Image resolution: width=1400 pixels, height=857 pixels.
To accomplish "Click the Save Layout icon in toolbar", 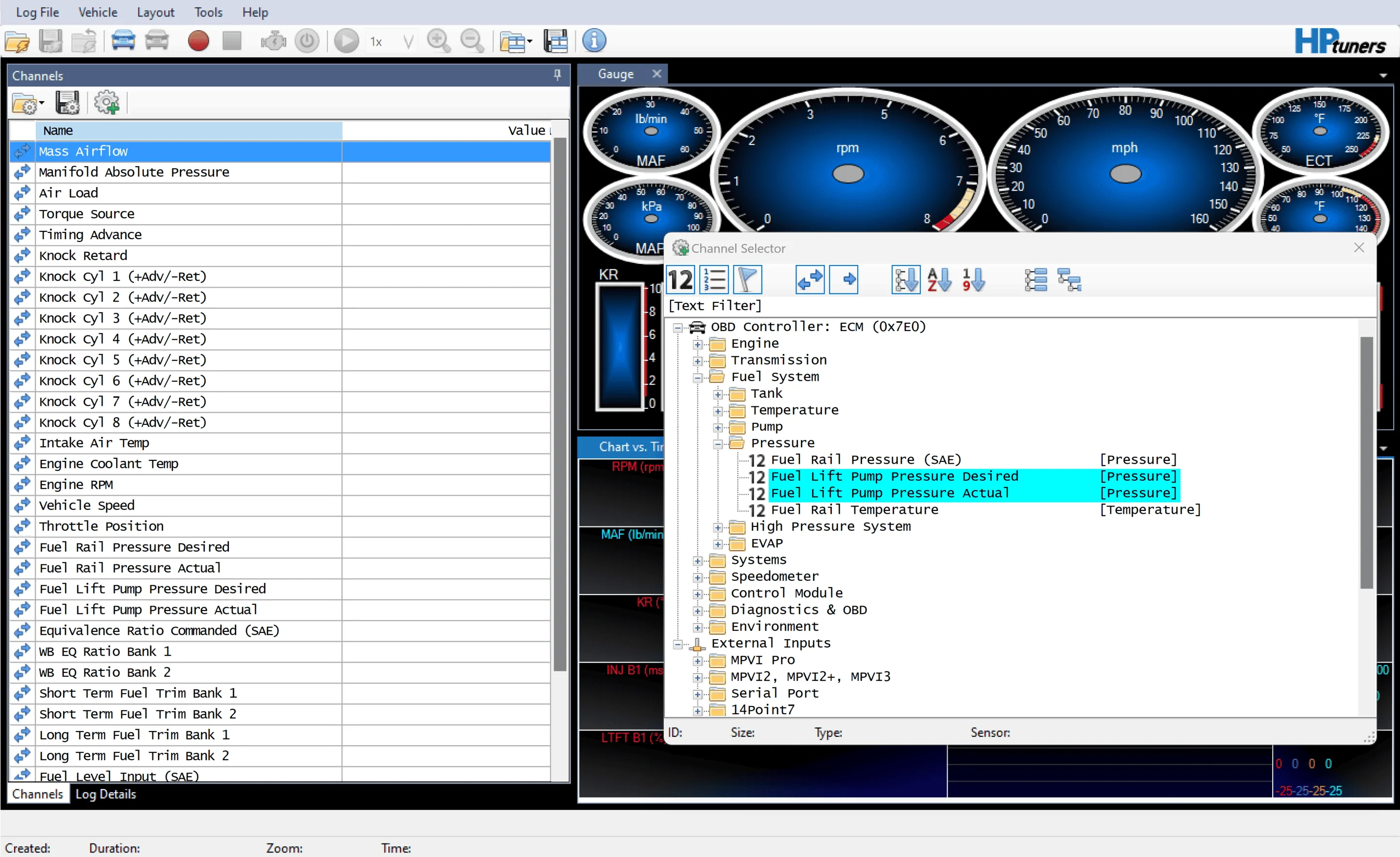I will pyautogui.click(x=555, y=41).
